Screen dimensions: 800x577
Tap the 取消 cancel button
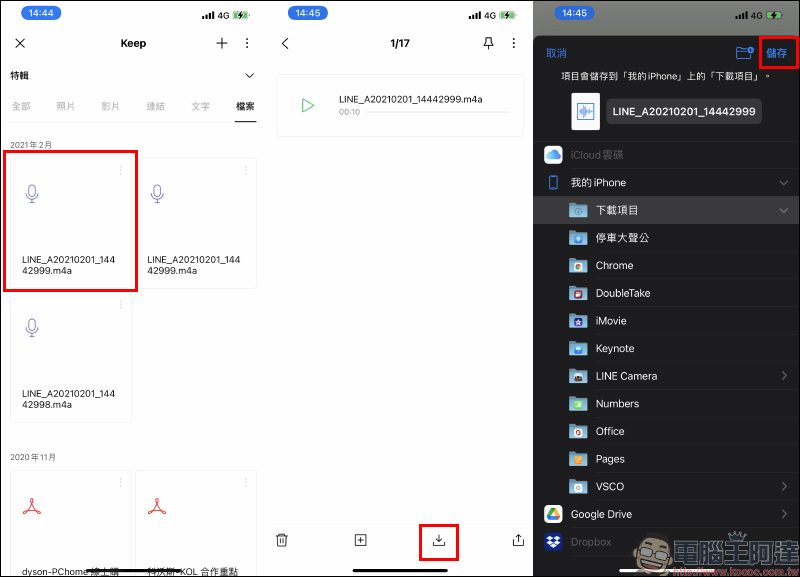pos(556,53)
